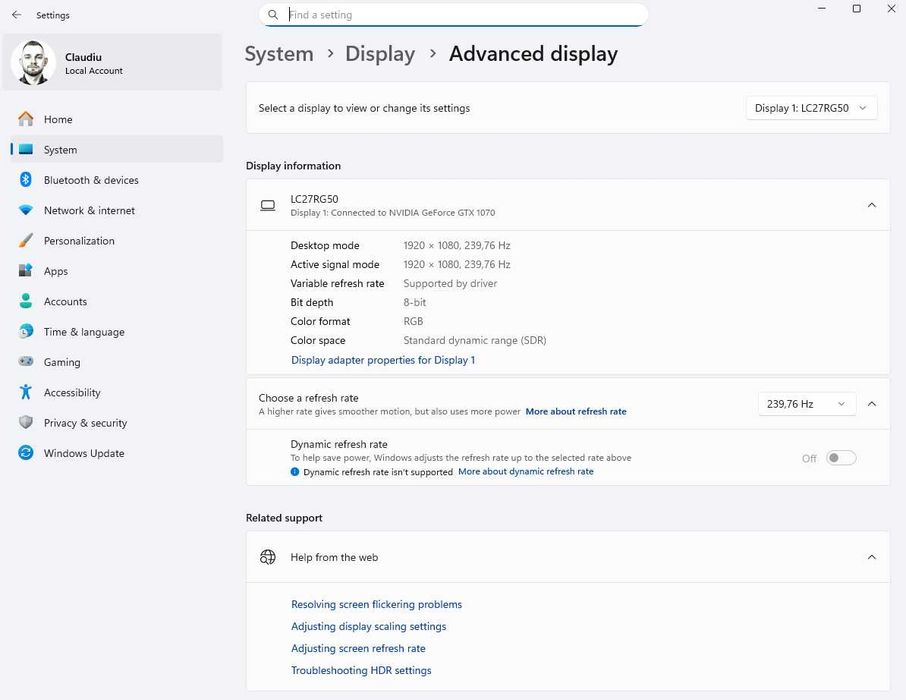Click the Personalization paintbrush icon

(25, 240)
